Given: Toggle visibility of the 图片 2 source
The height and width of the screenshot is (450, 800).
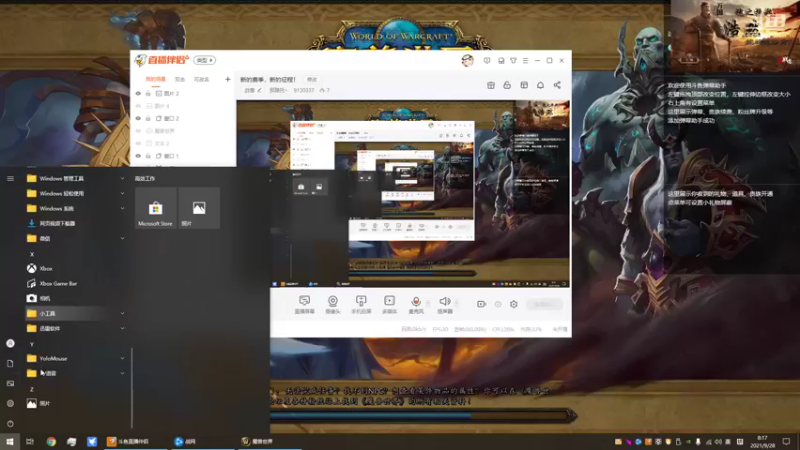Looking at the screenshot, I should tap(138, 93).
